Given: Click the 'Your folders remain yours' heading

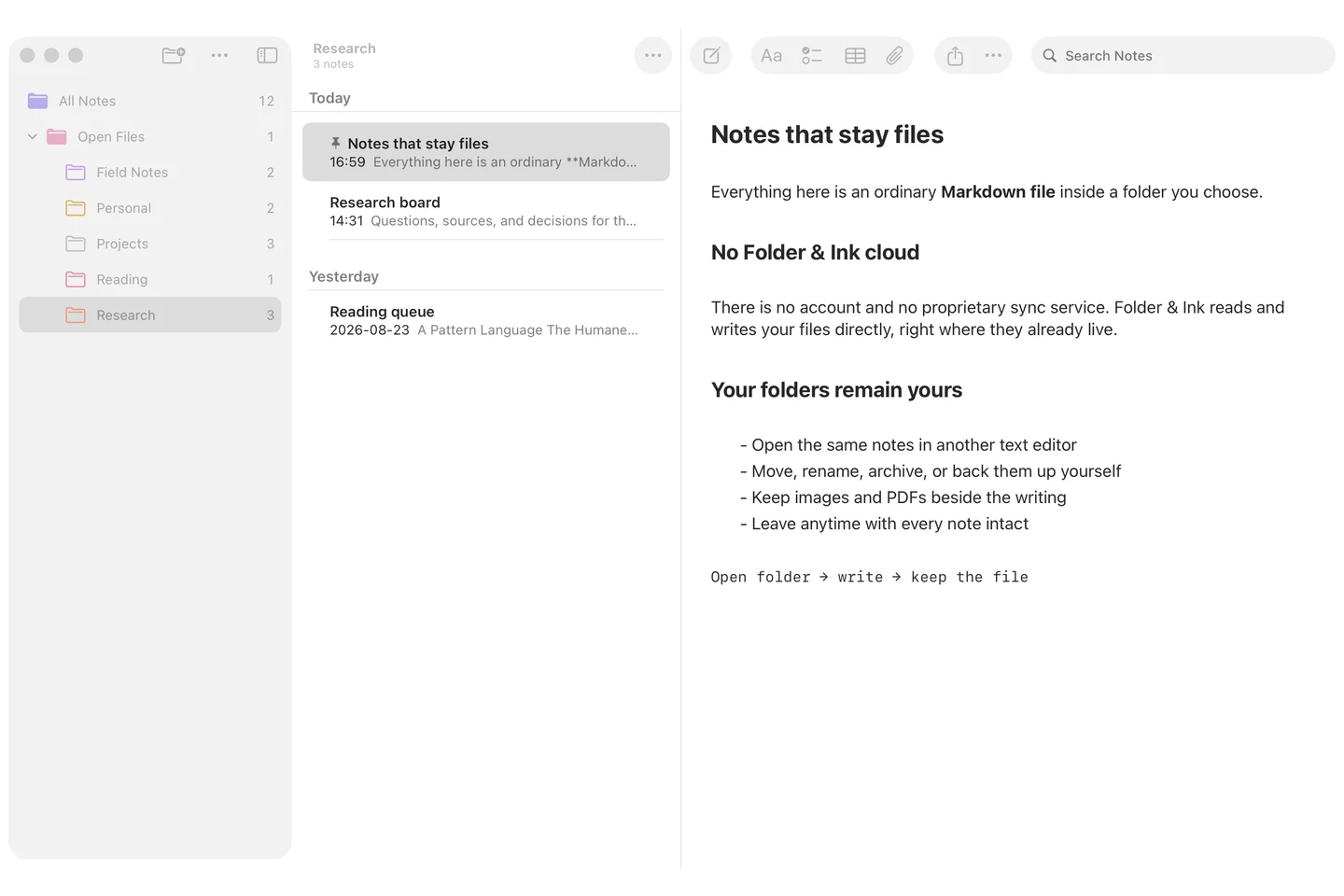Looking at the screenshot, I should [836, 390].
